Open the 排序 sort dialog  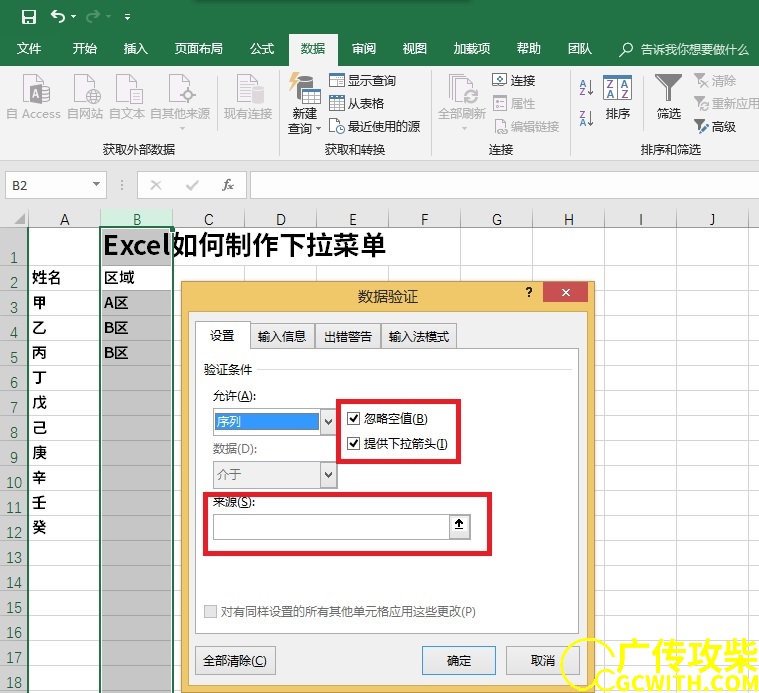coord(618,97)
